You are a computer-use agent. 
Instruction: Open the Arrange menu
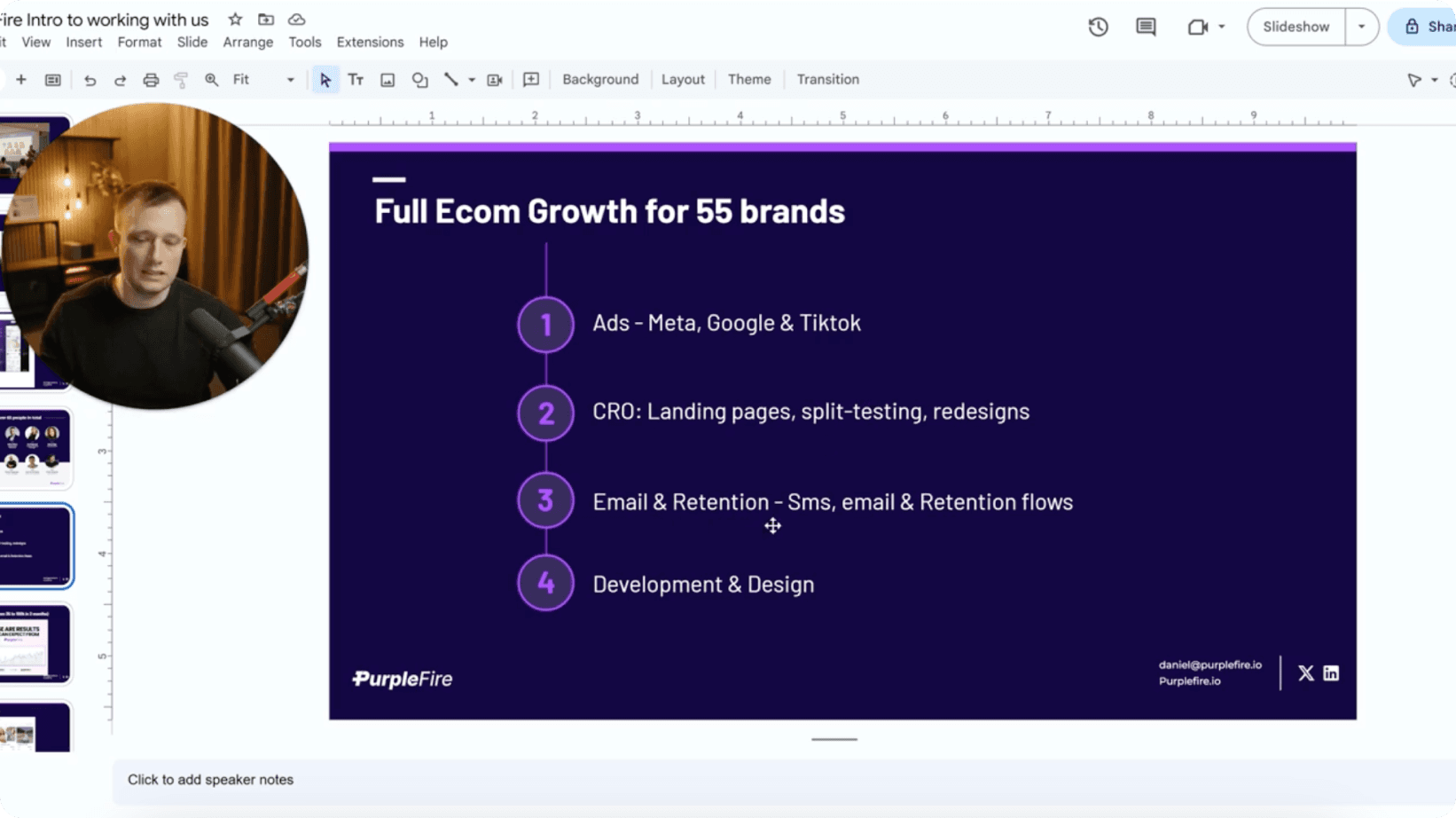248,42
